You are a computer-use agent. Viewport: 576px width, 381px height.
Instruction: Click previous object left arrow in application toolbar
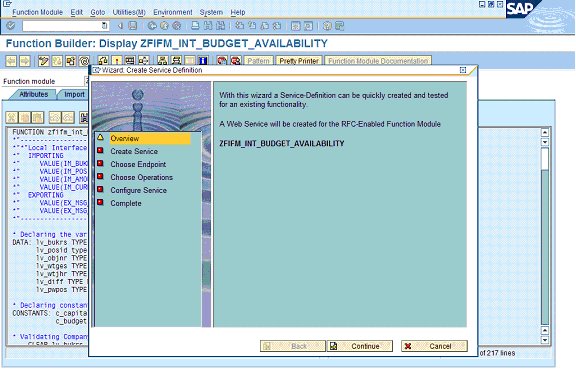(11, 61)
